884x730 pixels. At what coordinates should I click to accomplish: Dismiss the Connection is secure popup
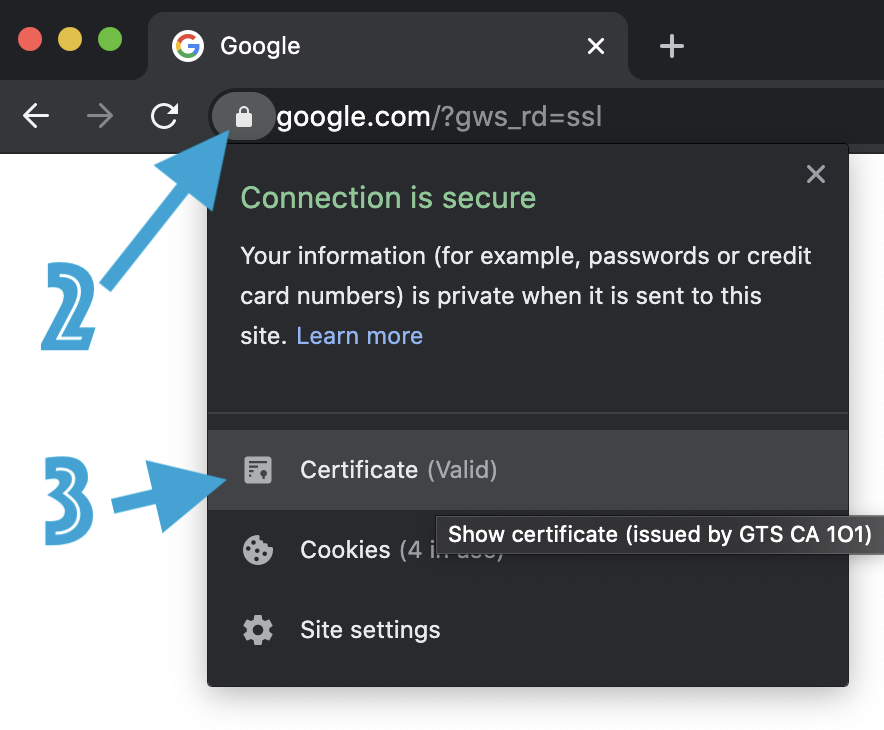815,174
